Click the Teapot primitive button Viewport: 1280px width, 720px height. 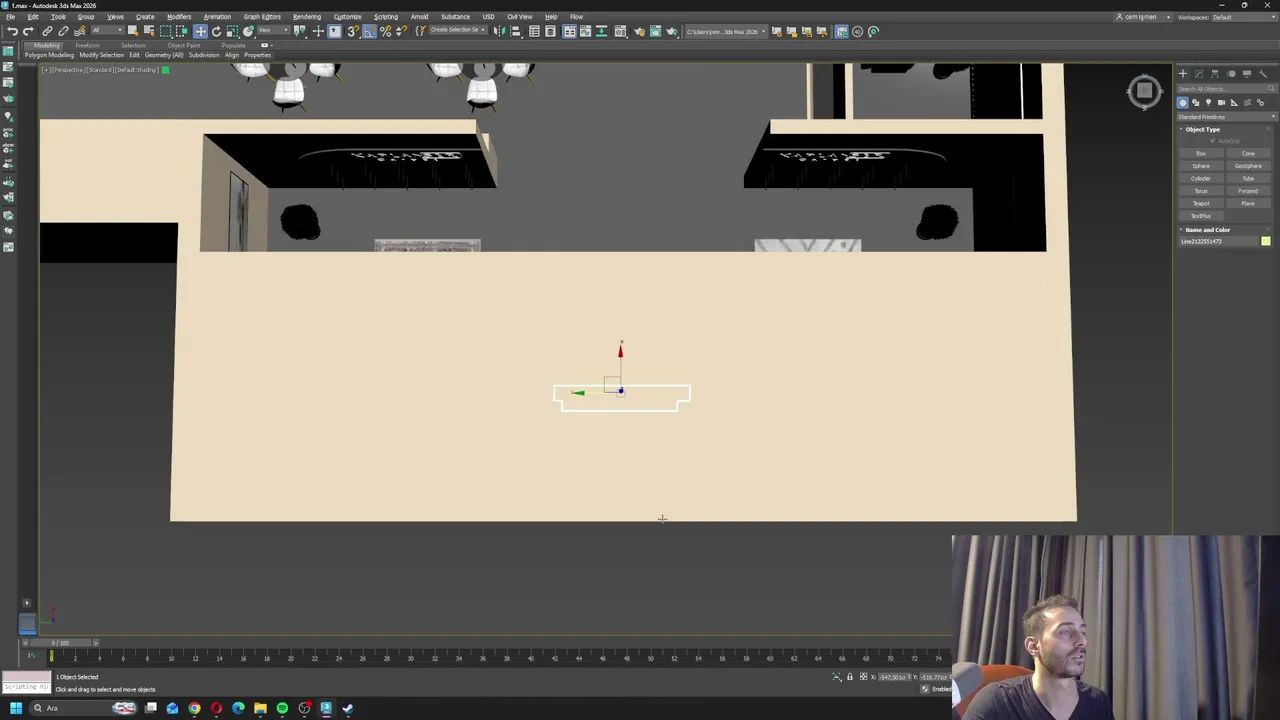click(x=1201, y=203)
